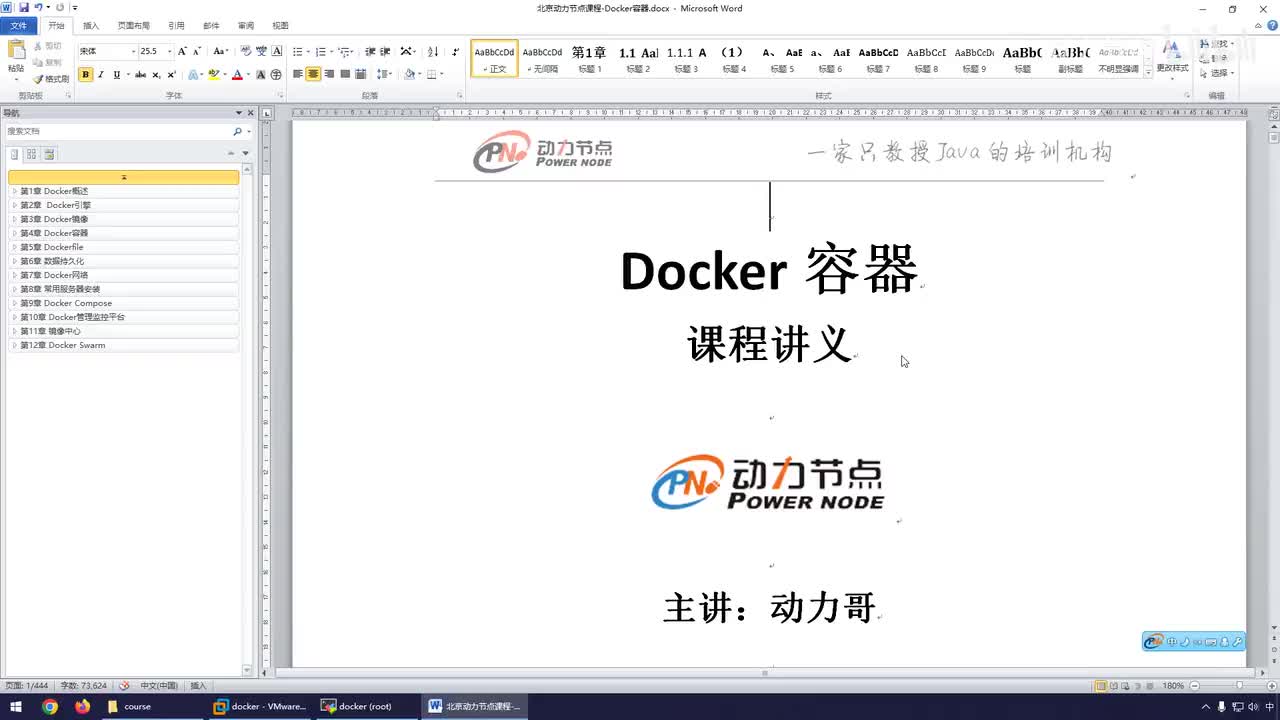The image size is (1280, 720).
Task: Toggle character shading (gray A)
Action: [x=261, y=75]
